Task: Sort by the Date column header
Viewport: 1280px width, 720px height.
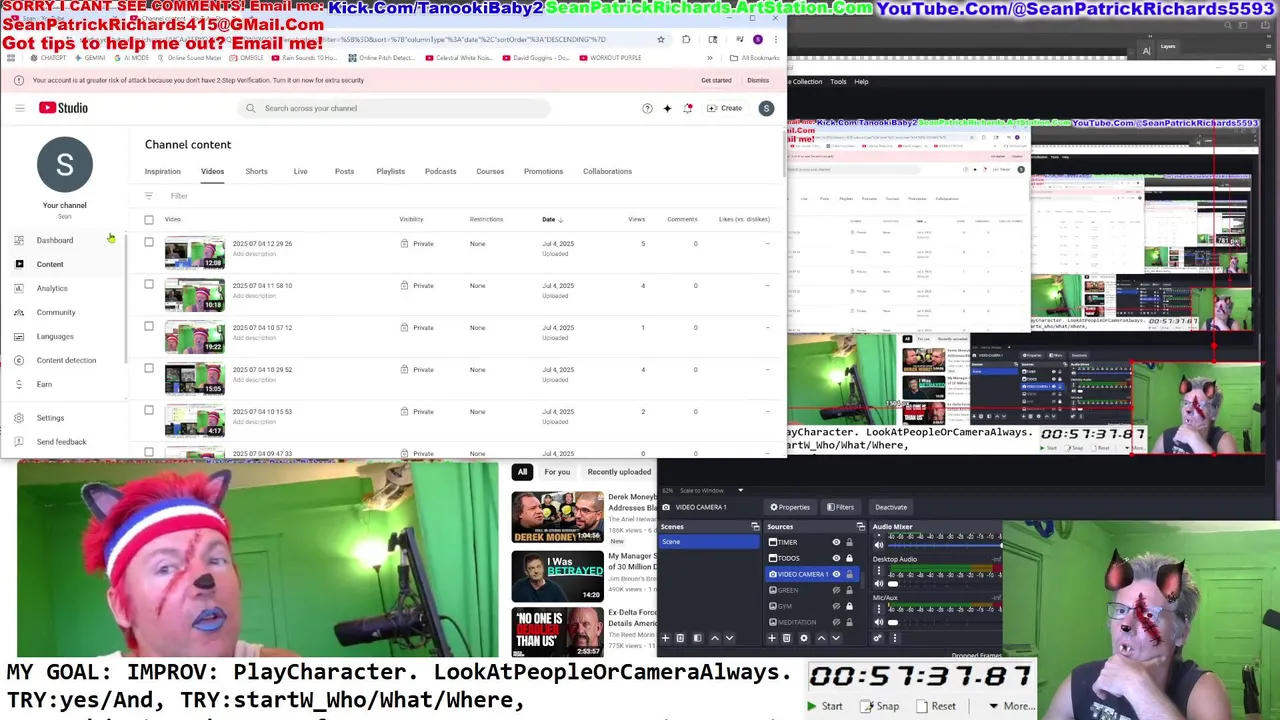Action: pyautogui.click(x=552, y=219)
